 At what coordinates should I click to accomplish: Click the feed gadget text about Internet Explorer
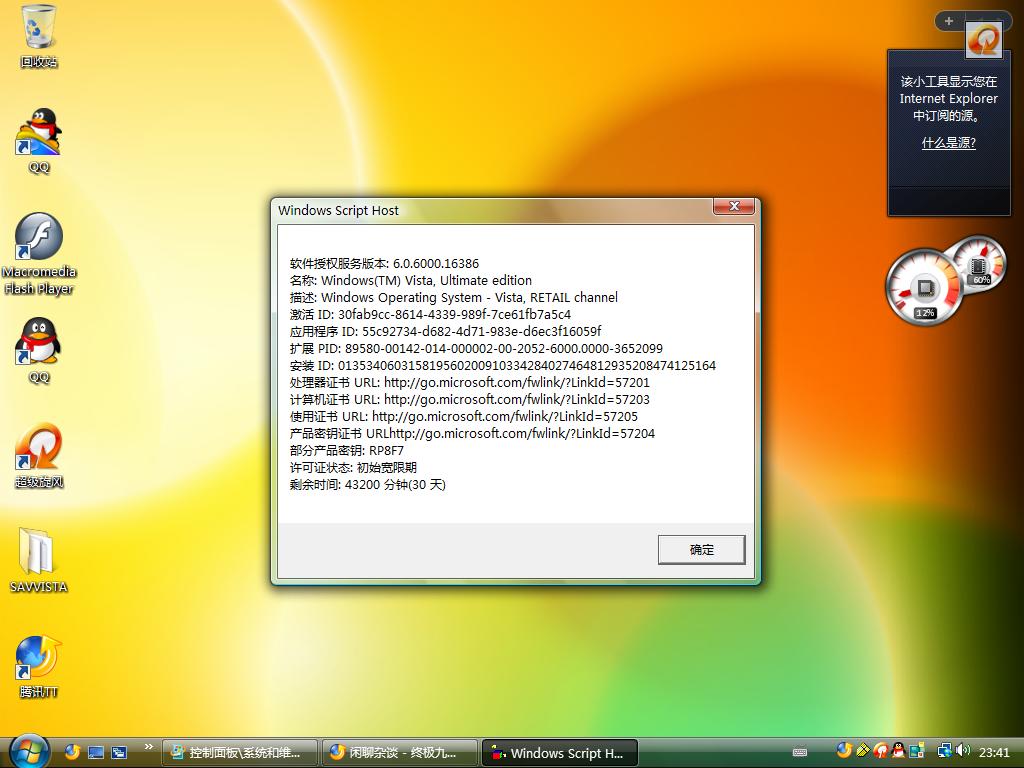click(x=948, y=99)
